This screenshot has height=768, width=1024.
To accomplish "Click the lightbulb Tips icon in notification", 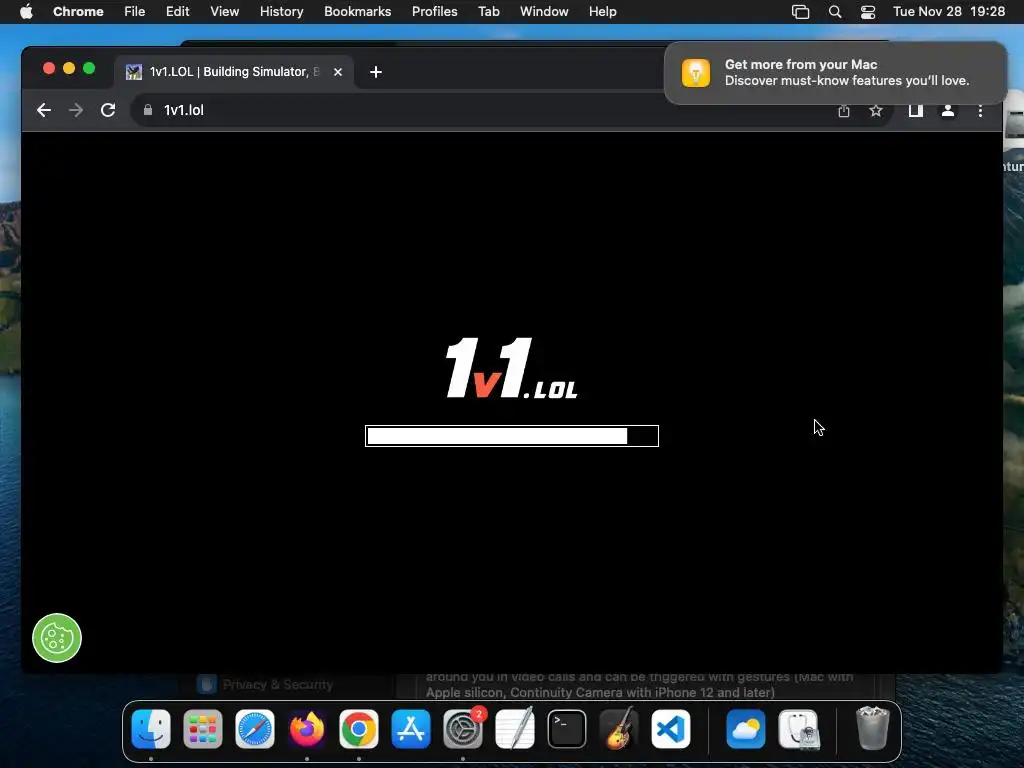I will tap(696, 72).
